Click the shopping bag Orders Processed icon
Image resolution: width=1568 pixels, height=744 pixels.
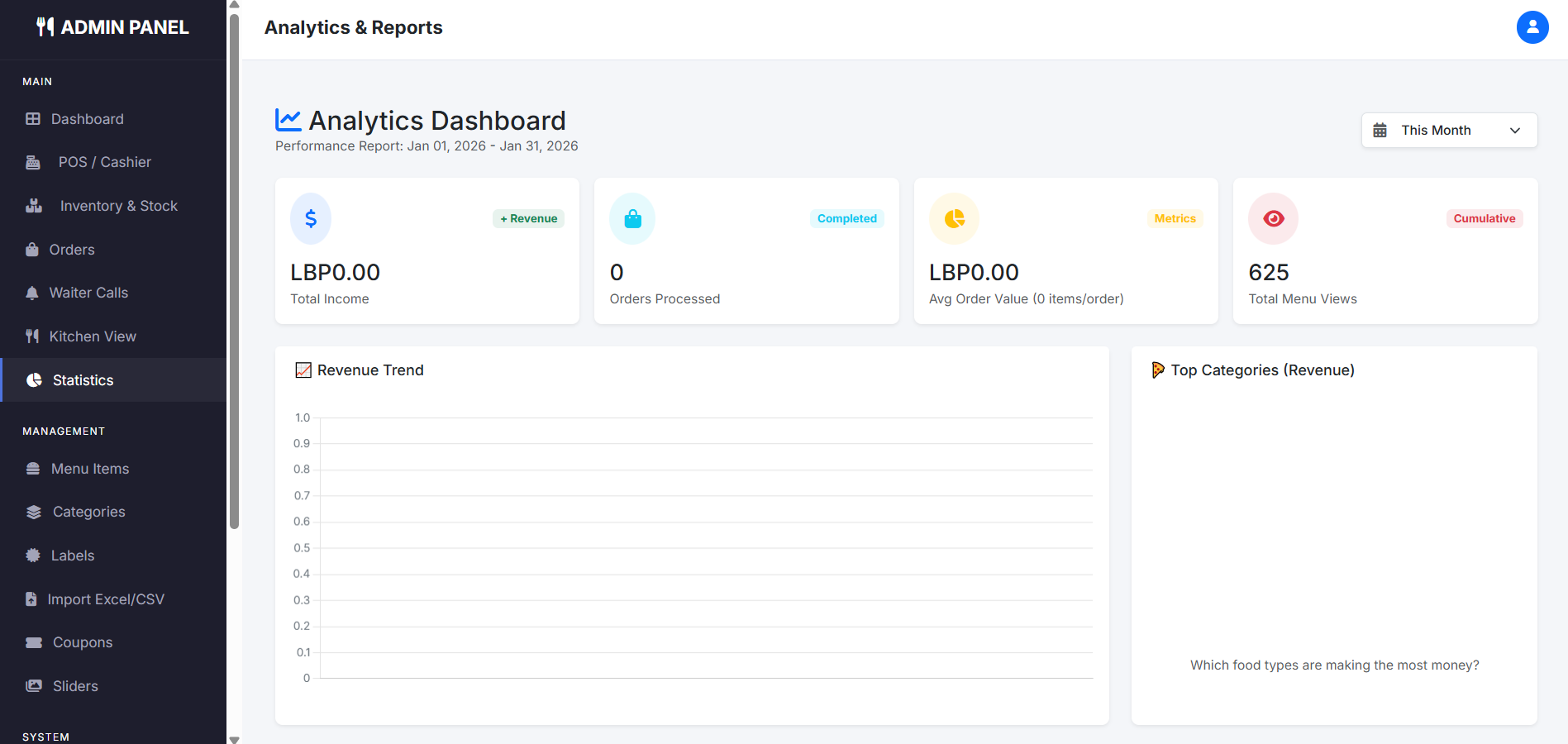(x=632, y=218)
